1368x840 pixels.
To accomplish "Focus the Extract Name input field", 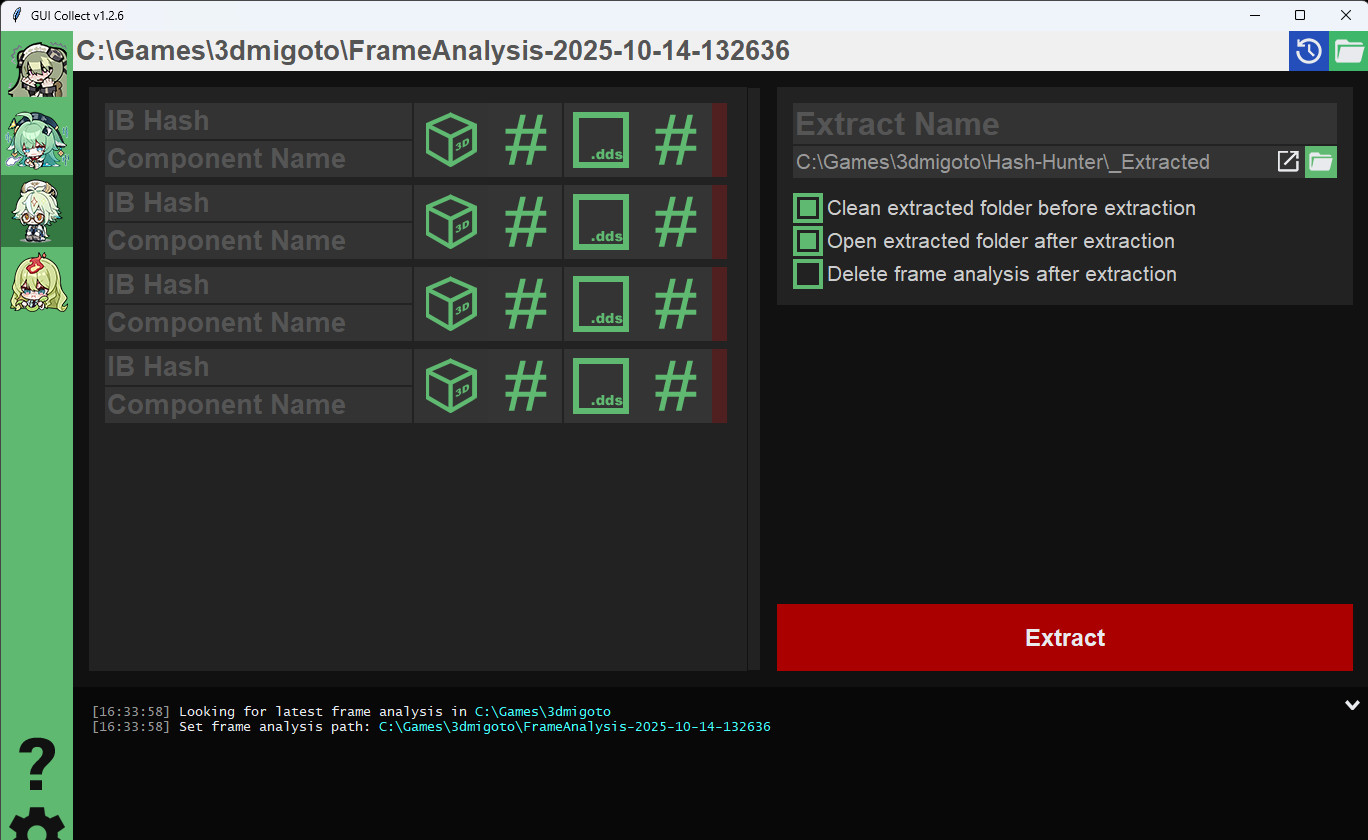I will (x=1065, y=124).
